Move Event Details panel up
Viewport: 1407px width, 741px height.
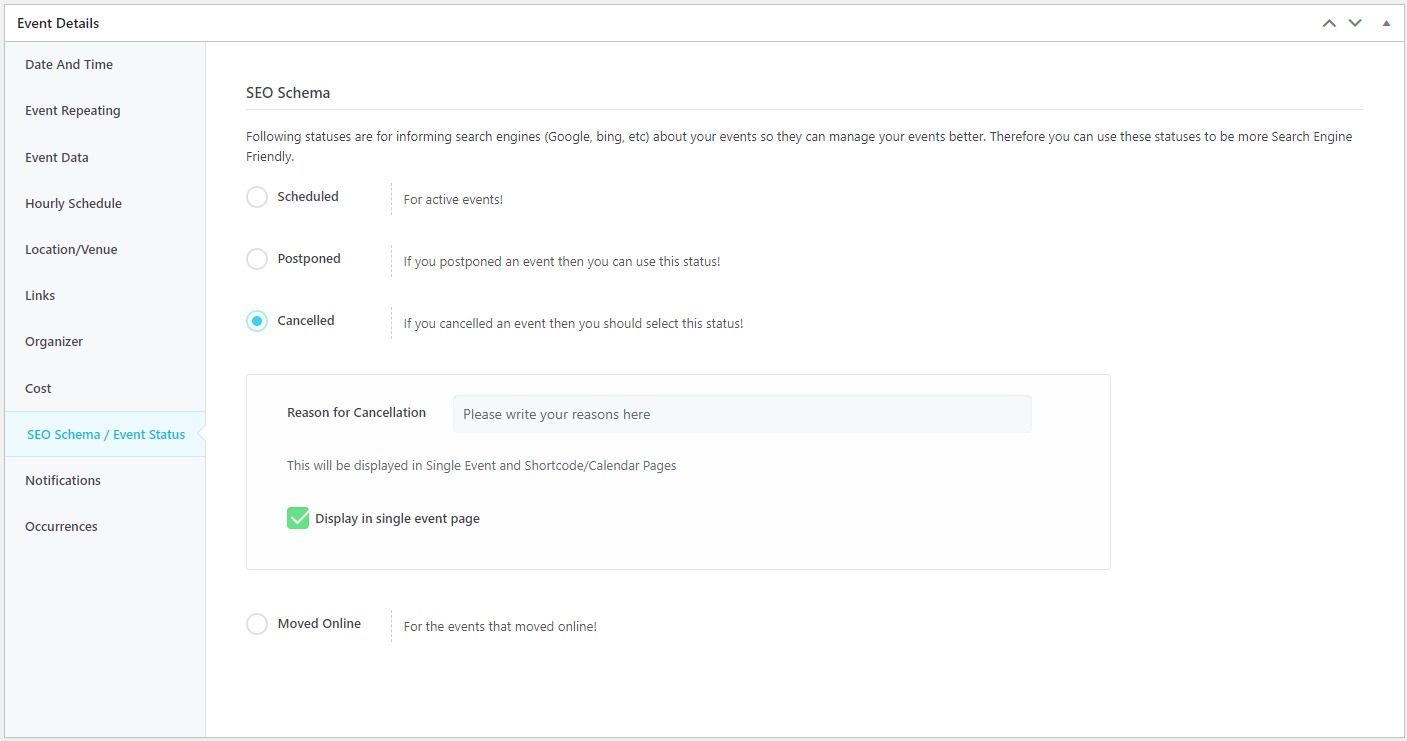(1329, 23)
